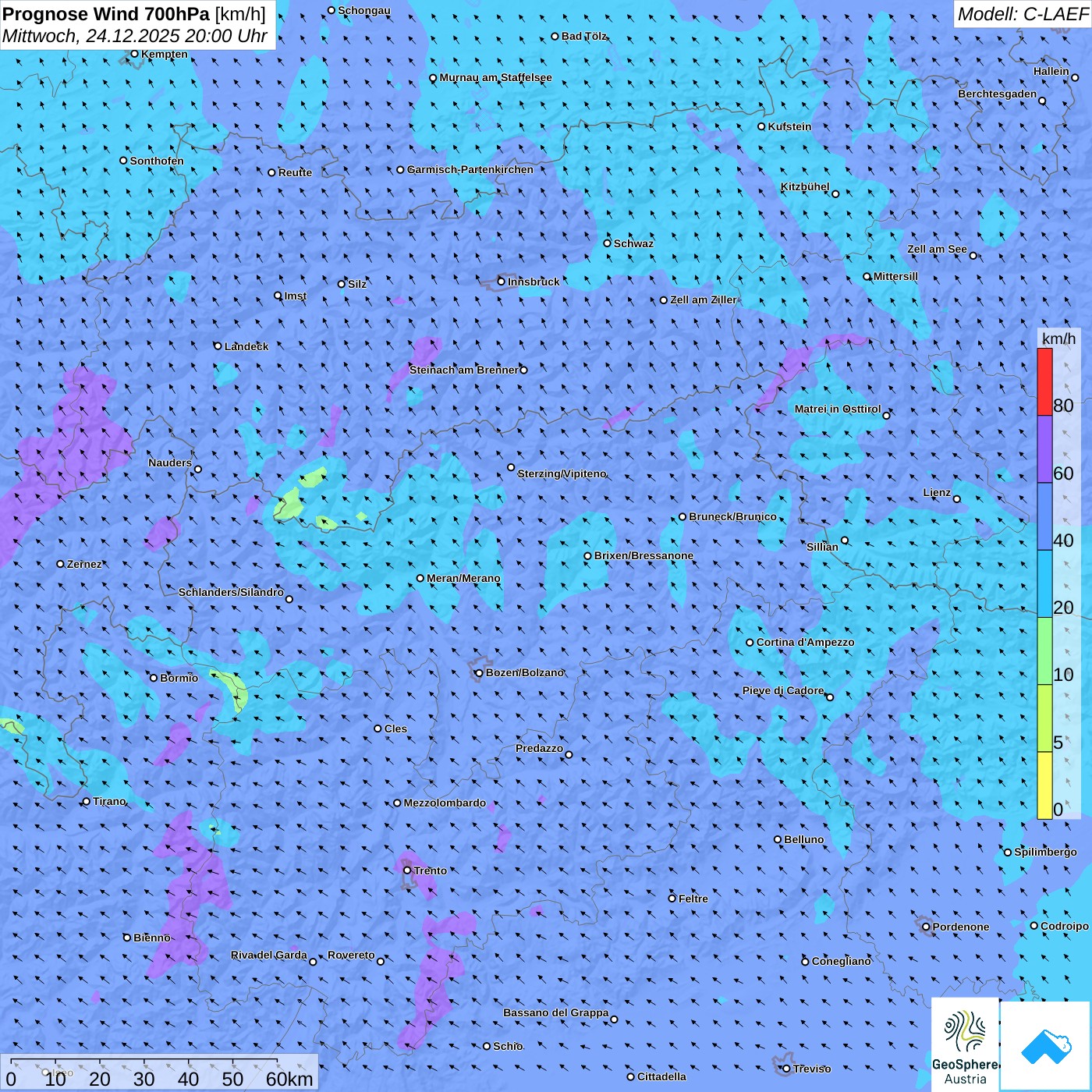
Task: Click the Schongau city label
Action: coord(363,10)
